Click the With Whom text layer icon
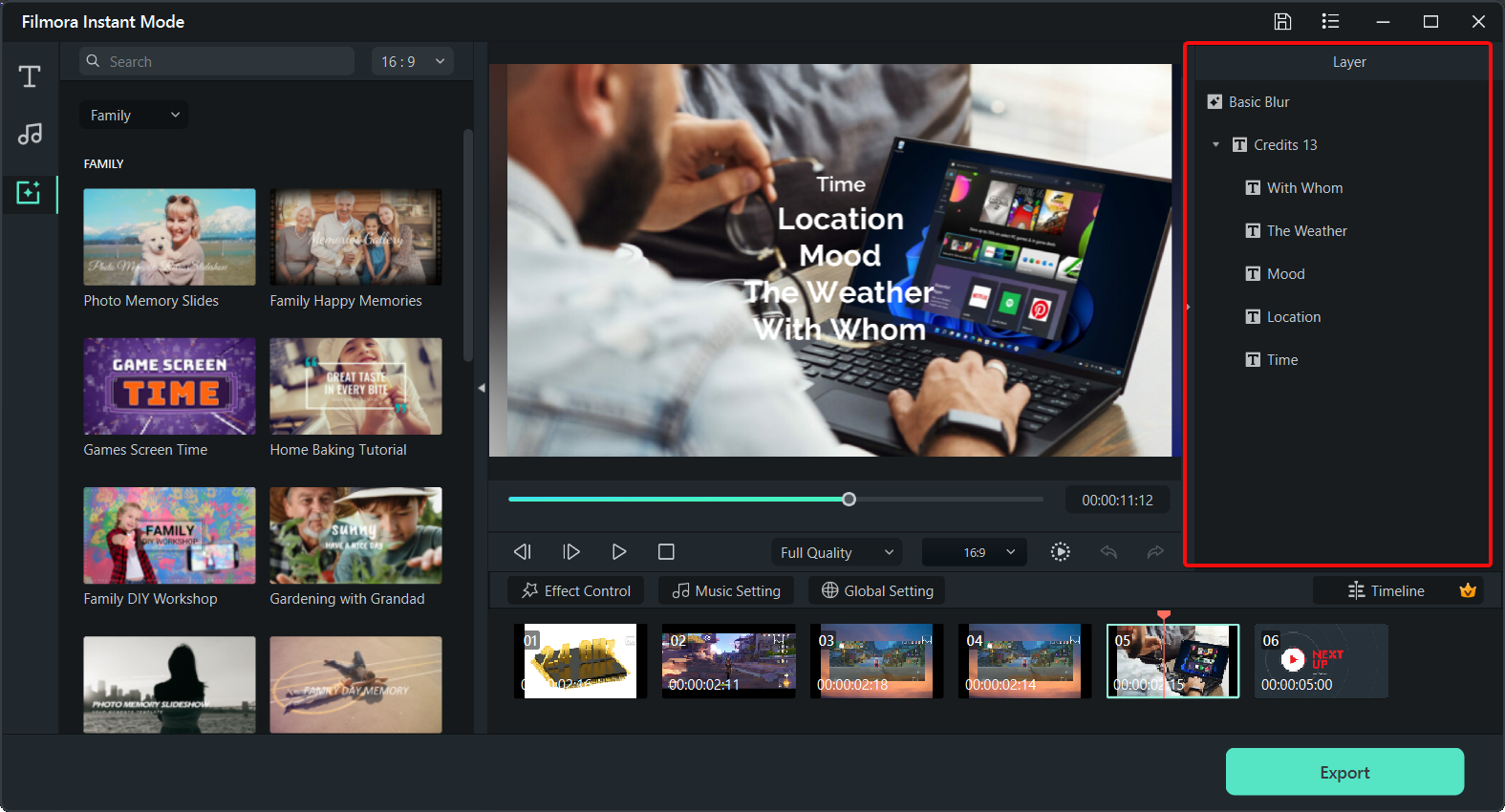The height and width of the screenshot is (812, 1505). coord(1253,187)
